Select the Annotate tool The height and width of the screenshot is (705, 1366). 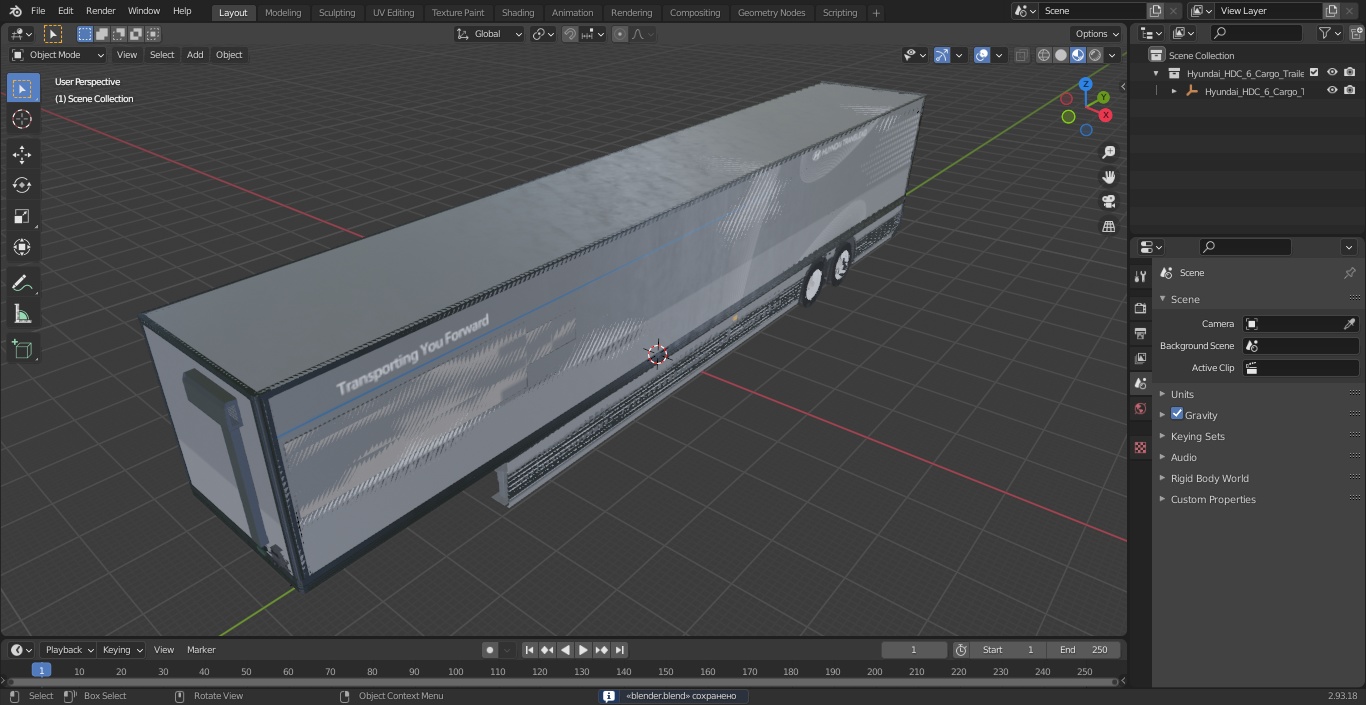click(22, 284)
